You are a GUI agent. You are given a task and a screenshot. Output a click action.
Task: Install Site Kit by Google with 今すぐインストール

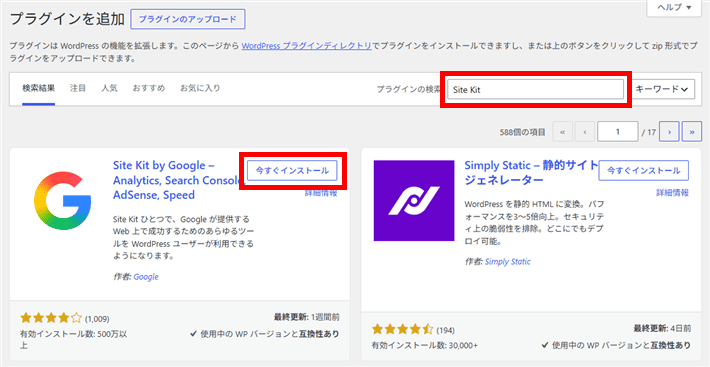point(293,171)
